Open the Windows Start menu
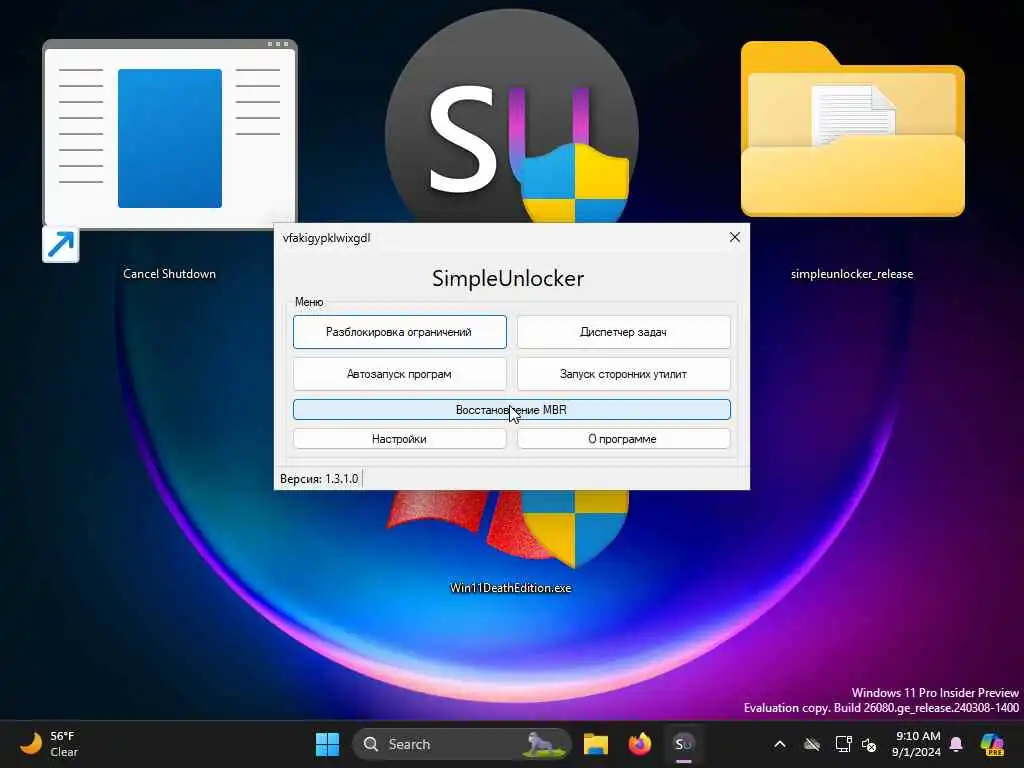Image resolution: width=1024 pixels, height=768 pixels. pyautogui.click(x=327, y=744)
